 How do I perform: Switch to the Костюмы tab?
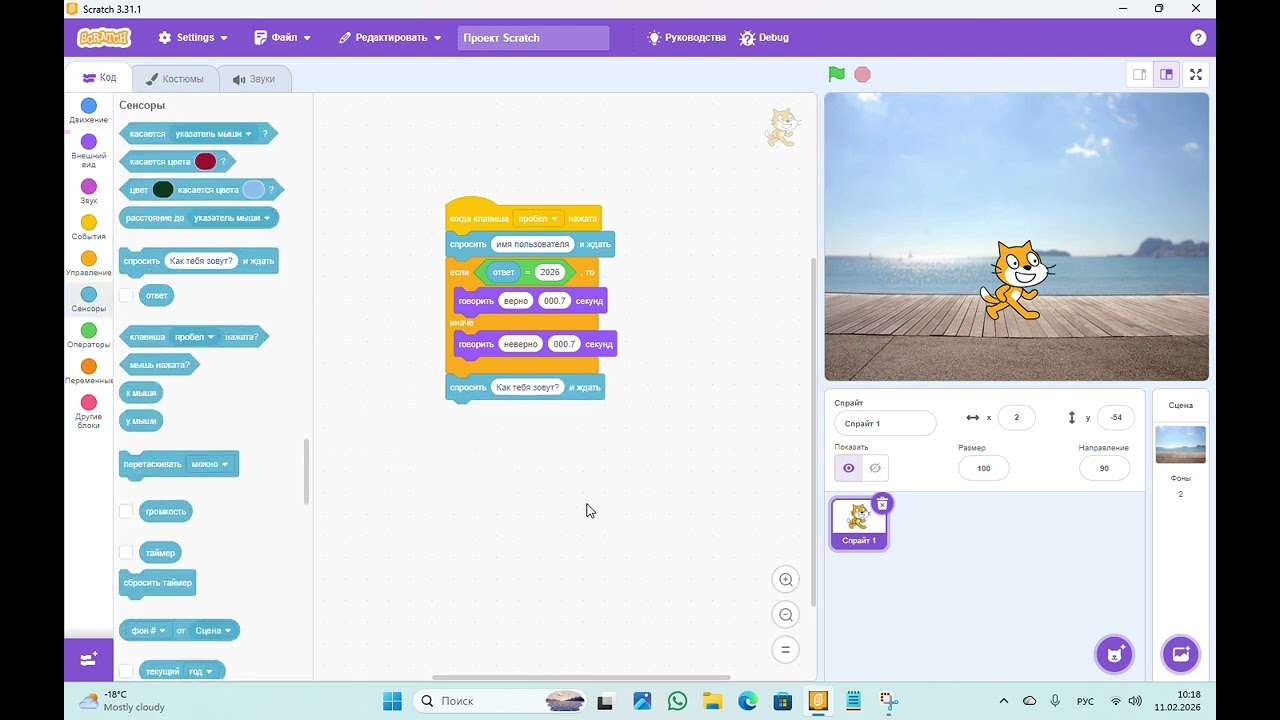coord(175,79)
